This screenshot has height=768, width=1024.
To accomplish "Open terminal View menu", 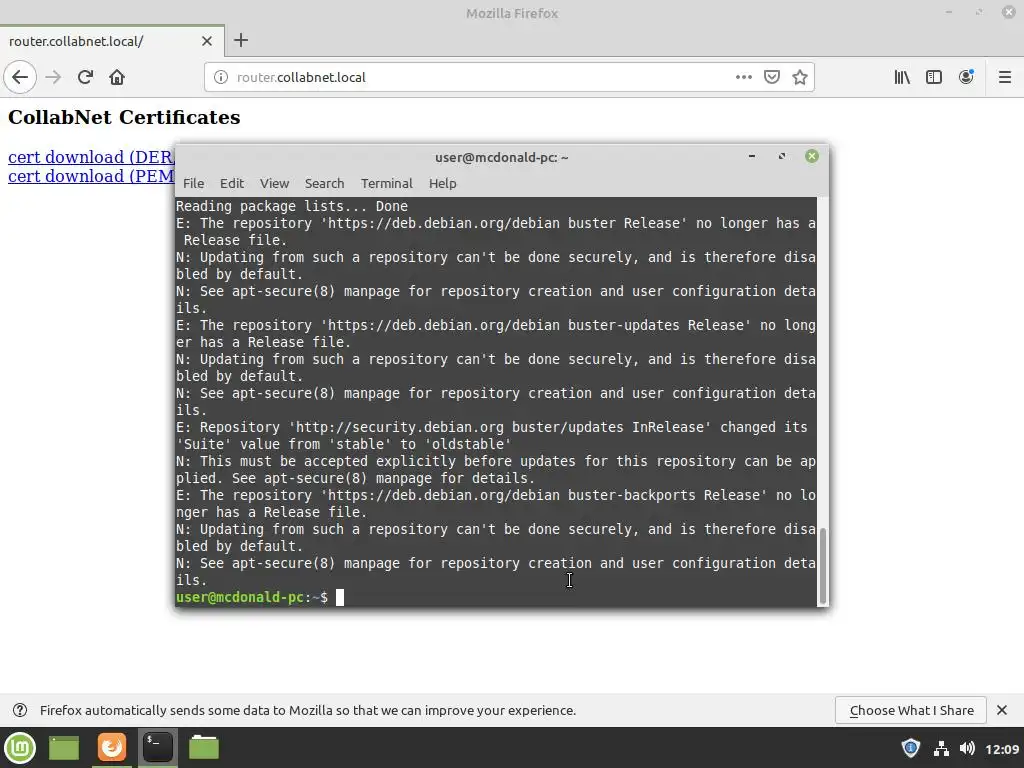I will (274, 184).
